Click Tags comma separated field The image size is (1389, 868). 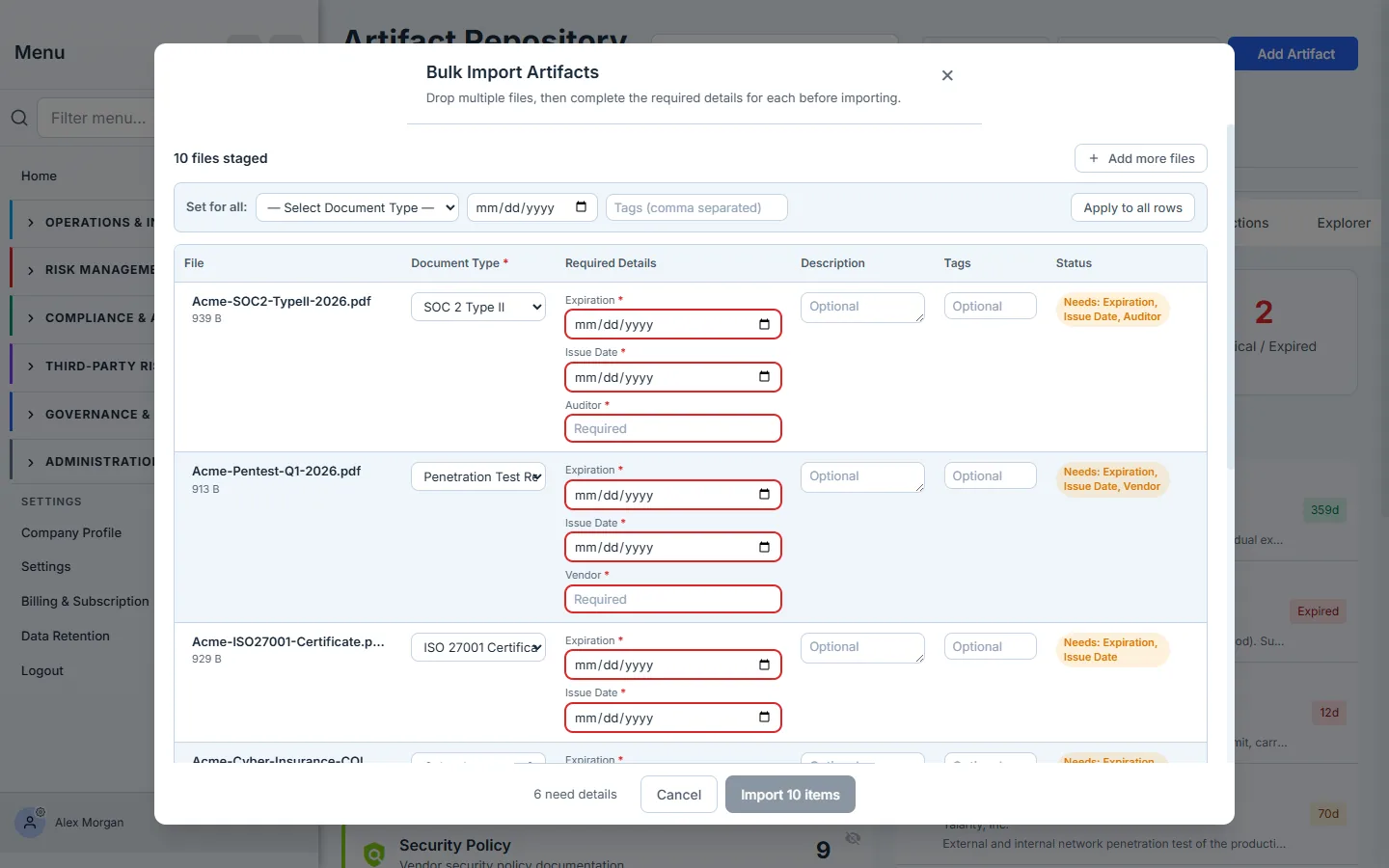click(x=696, y=207)
